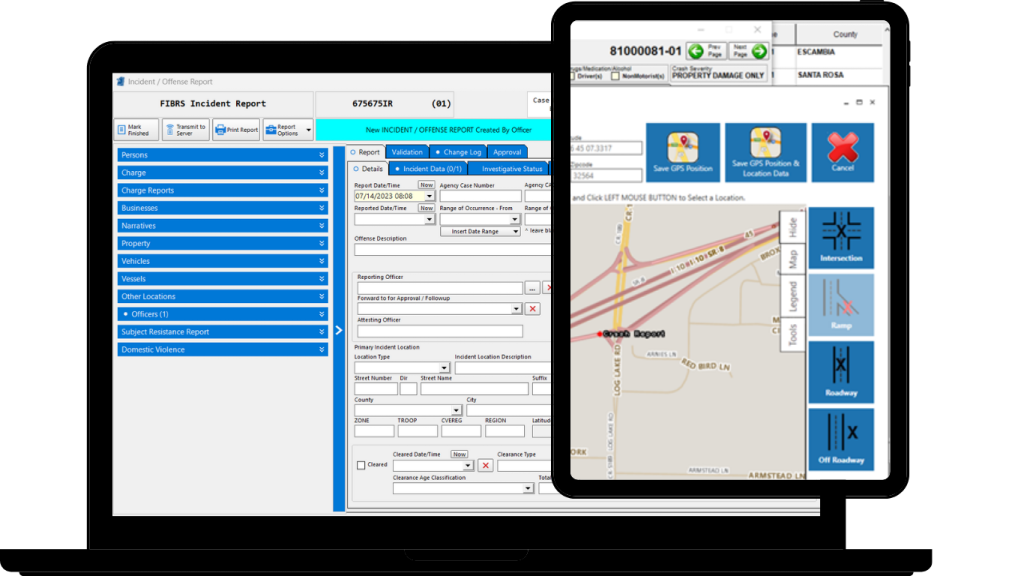This screenshot has height=576, width=1024.
Task: Select the Roadway crash location icon
Action: click(x=841, y=372)
